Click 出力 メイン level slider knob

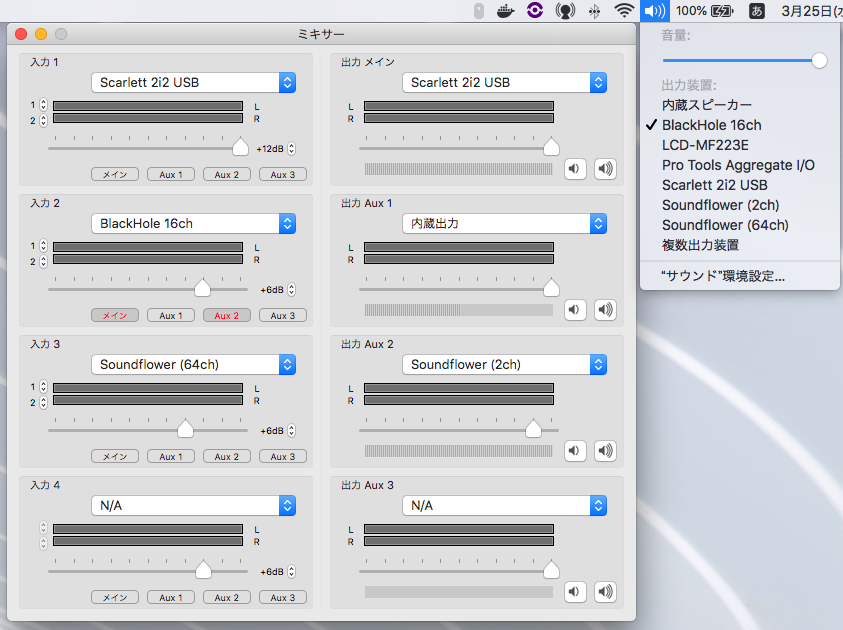[x=551, y=146]
